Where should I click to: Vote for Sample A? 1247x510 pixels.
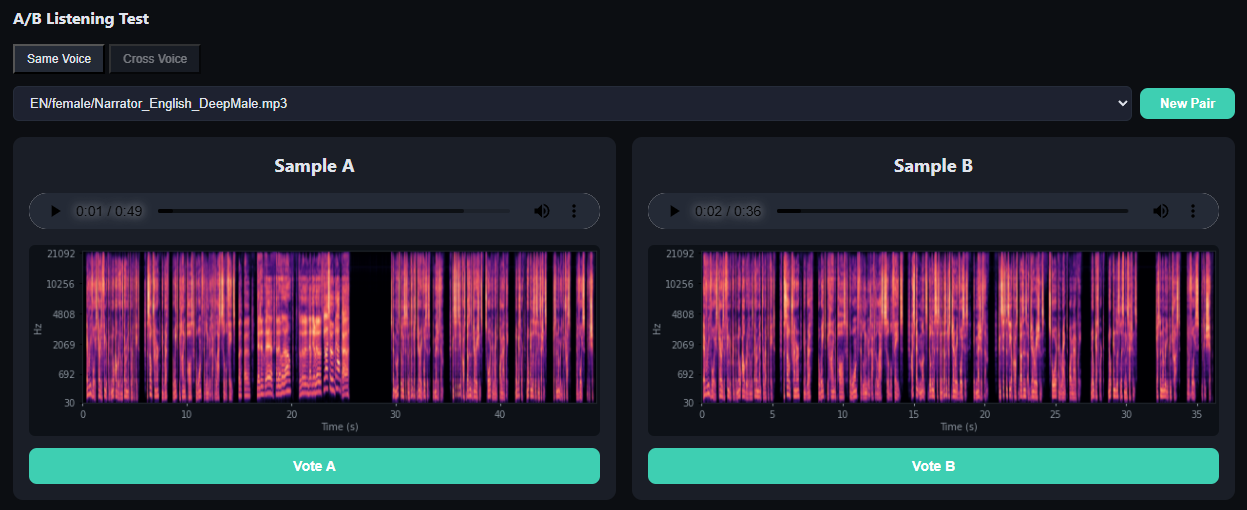[314, 466]
